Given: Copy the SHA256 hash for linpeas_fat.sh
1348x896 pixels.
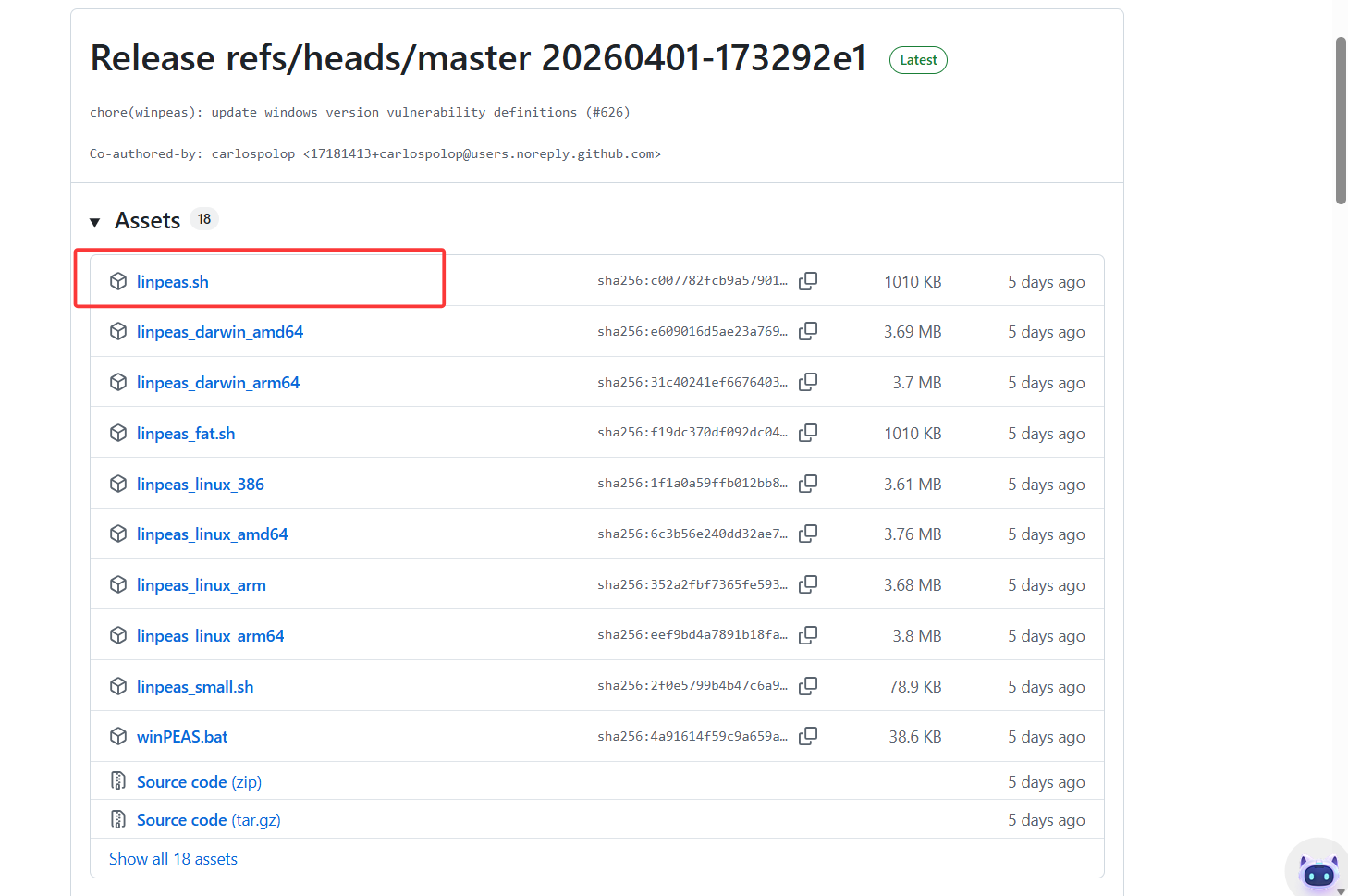Looking at the screenshot, I should pyautogui.click(x=808, y=433).
